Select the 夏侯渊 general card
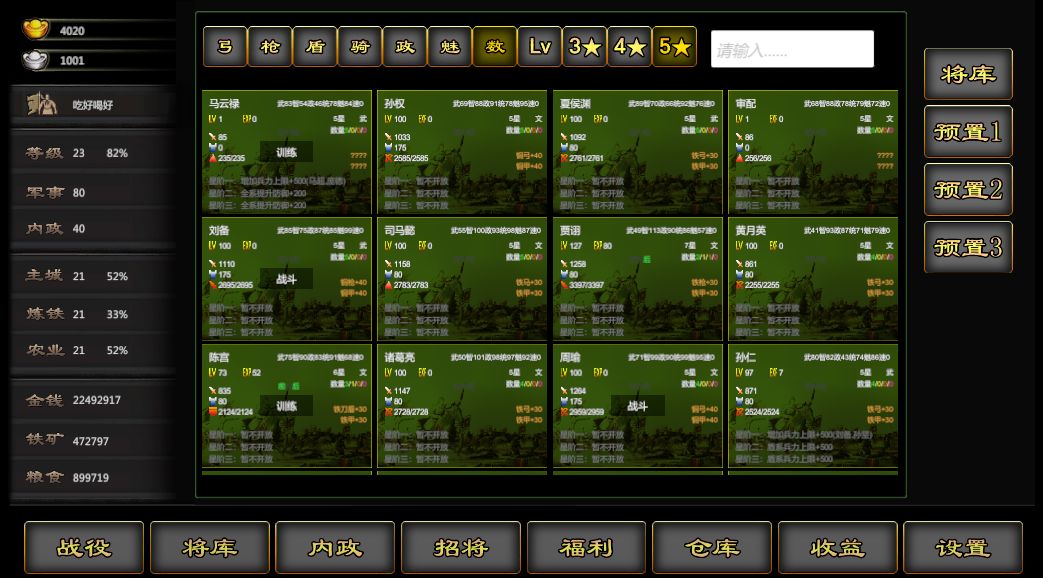The height and width of the screenshot is (578, 1043). pos(638,152)
